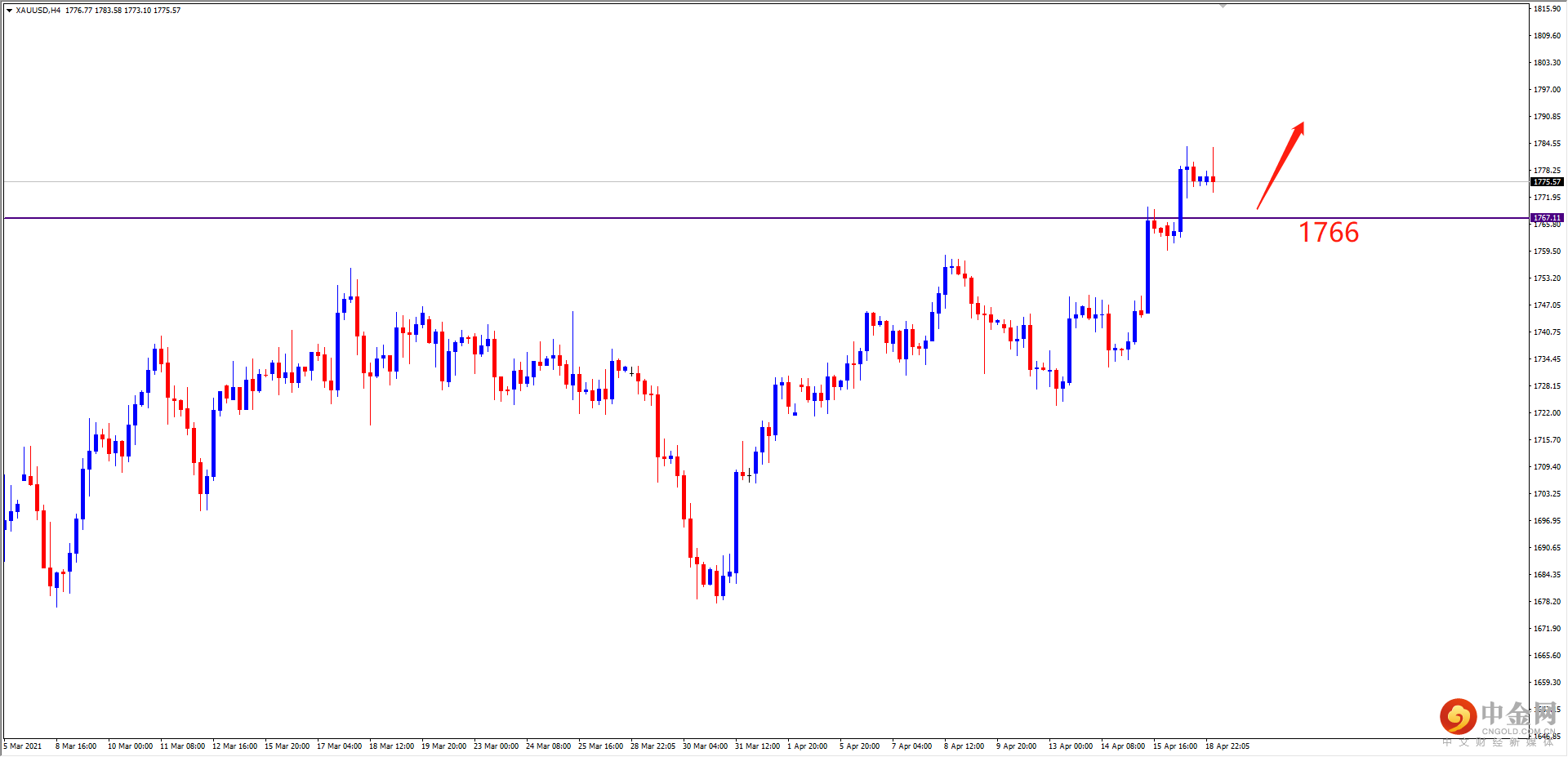This screenshot has width=1568, height=757.
Task: Click the 5 Apr 20:00 time label
Action: click(859, 746)
